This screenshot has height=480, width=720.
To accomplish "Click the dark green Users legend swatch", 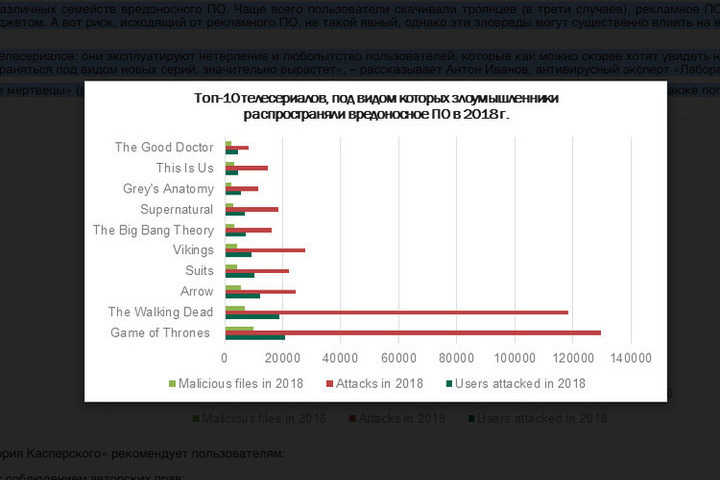I will pyautogui.click(x=449, y=384).
